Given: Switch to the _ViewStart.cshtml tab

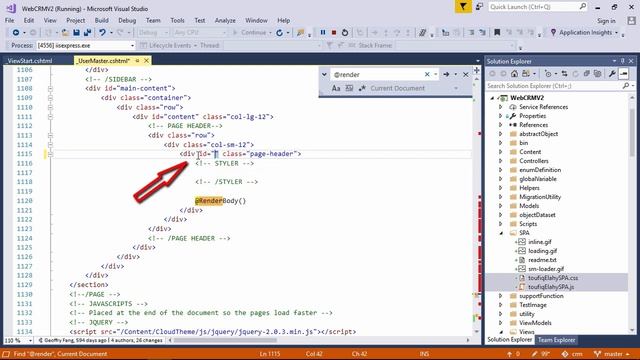Looking at the screenshot, I should pos(30,61).
